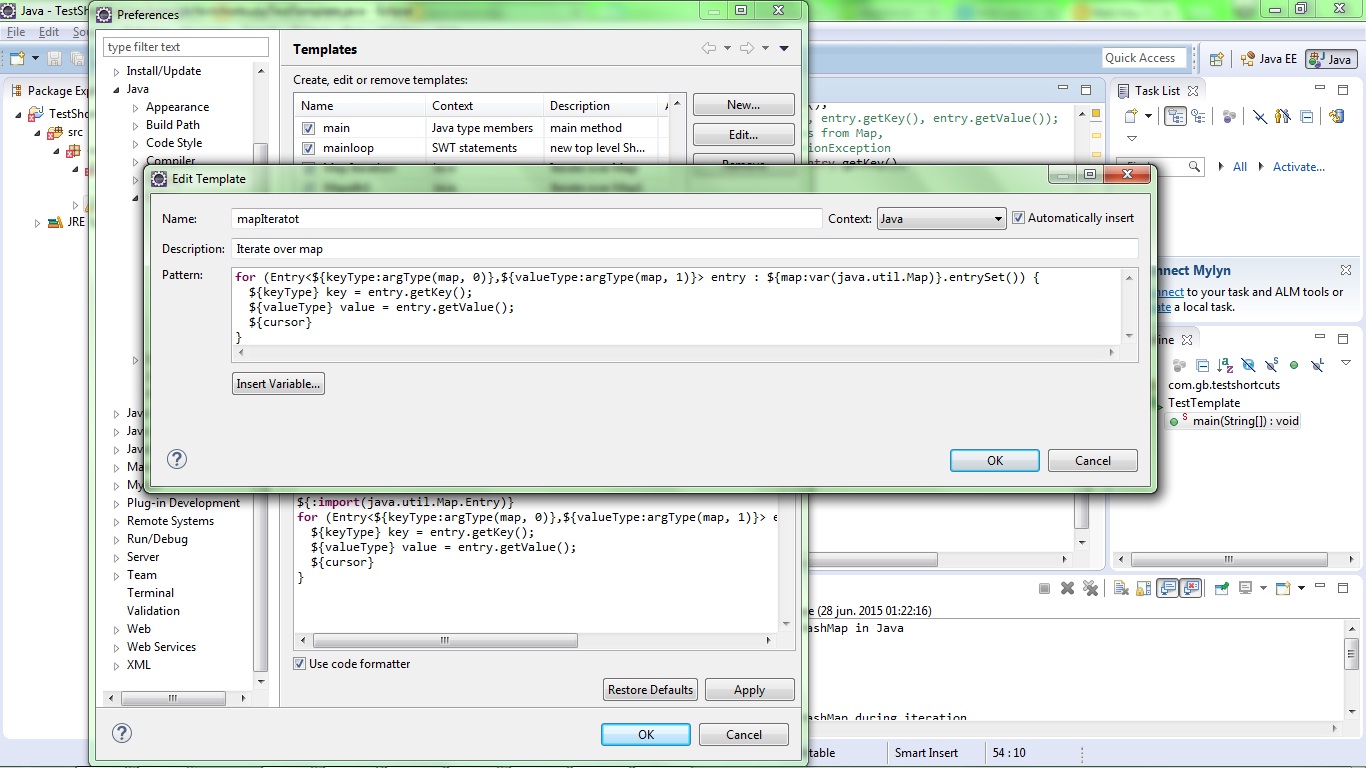Open the Context dropdown in Edit Template
This screenshot has width=1366, height=768.
click(998, 217)
